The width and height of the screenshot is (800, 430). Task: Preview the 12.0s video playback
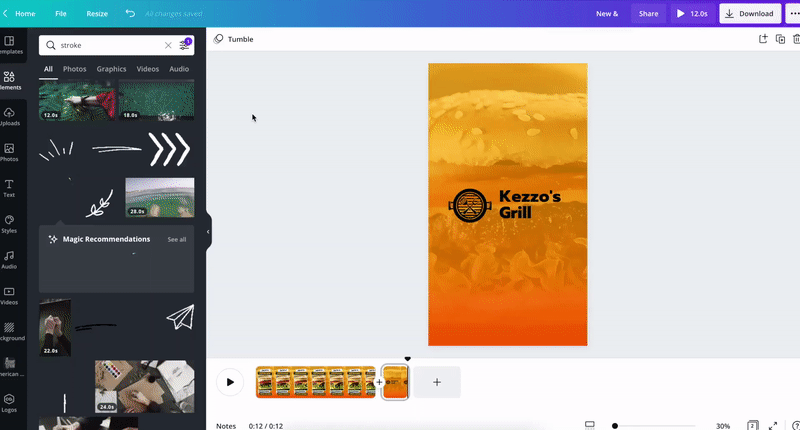coord(692,14)
